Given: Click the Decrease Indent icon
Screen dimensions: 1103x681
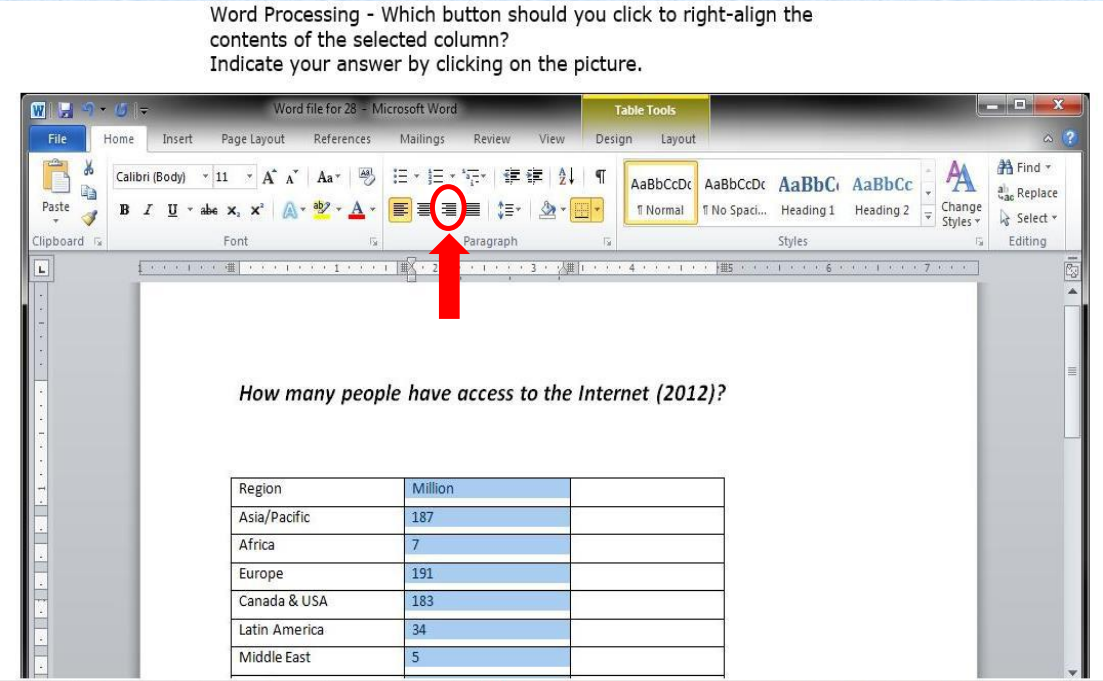Looking at the screenshot, I should [x=511, y=176].
